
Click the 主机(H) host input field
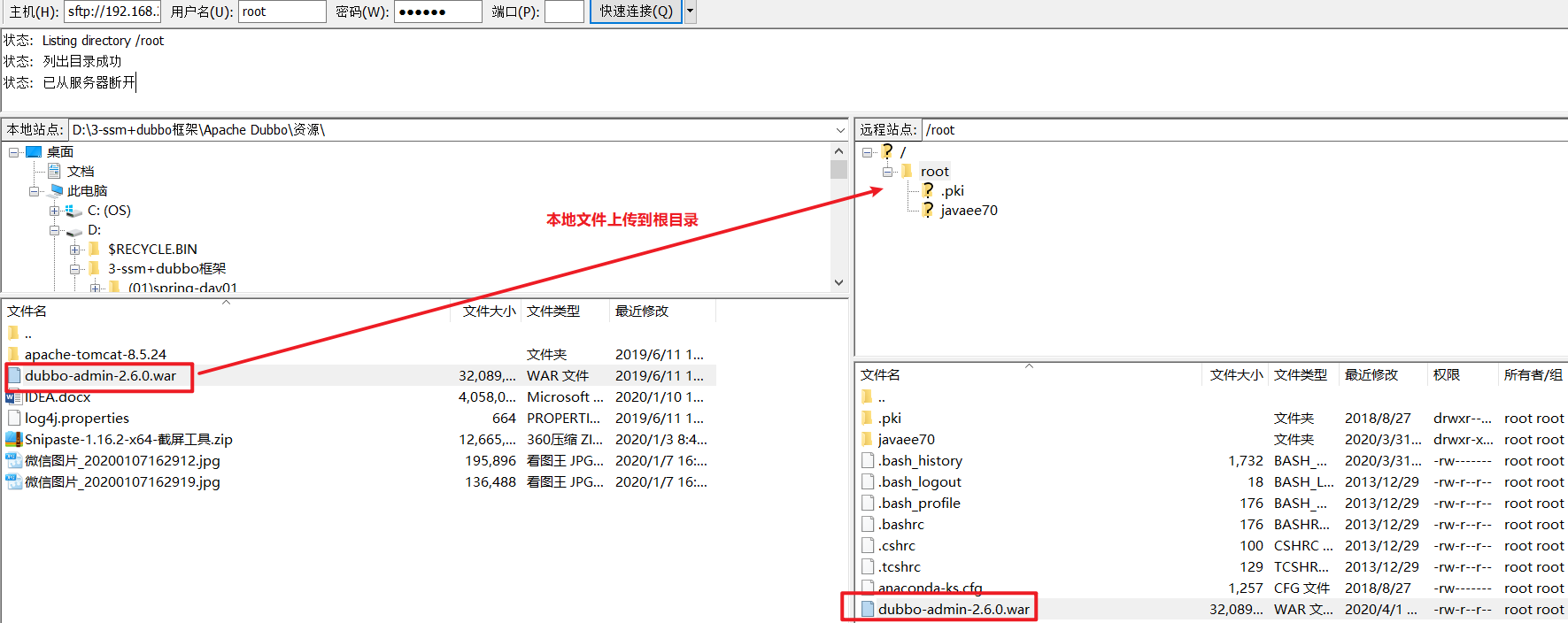click(x=112, y=12)
